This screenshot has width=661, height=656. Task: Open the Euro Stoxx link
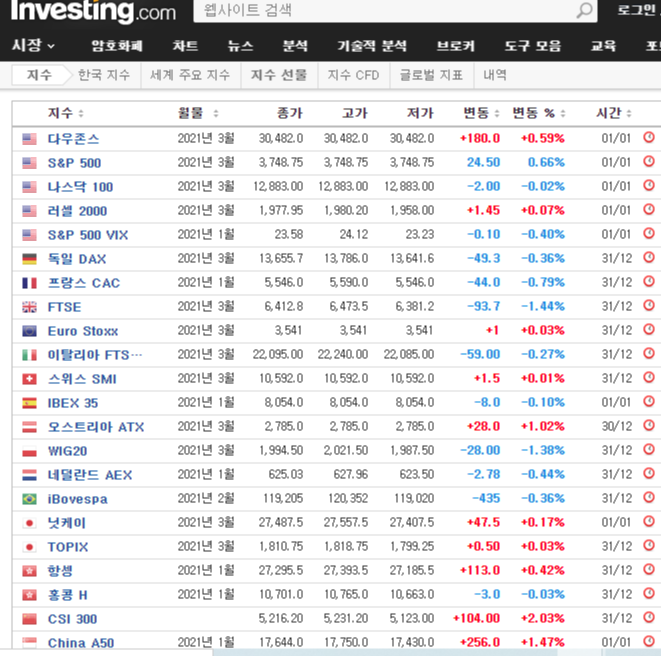pos(83,331)
